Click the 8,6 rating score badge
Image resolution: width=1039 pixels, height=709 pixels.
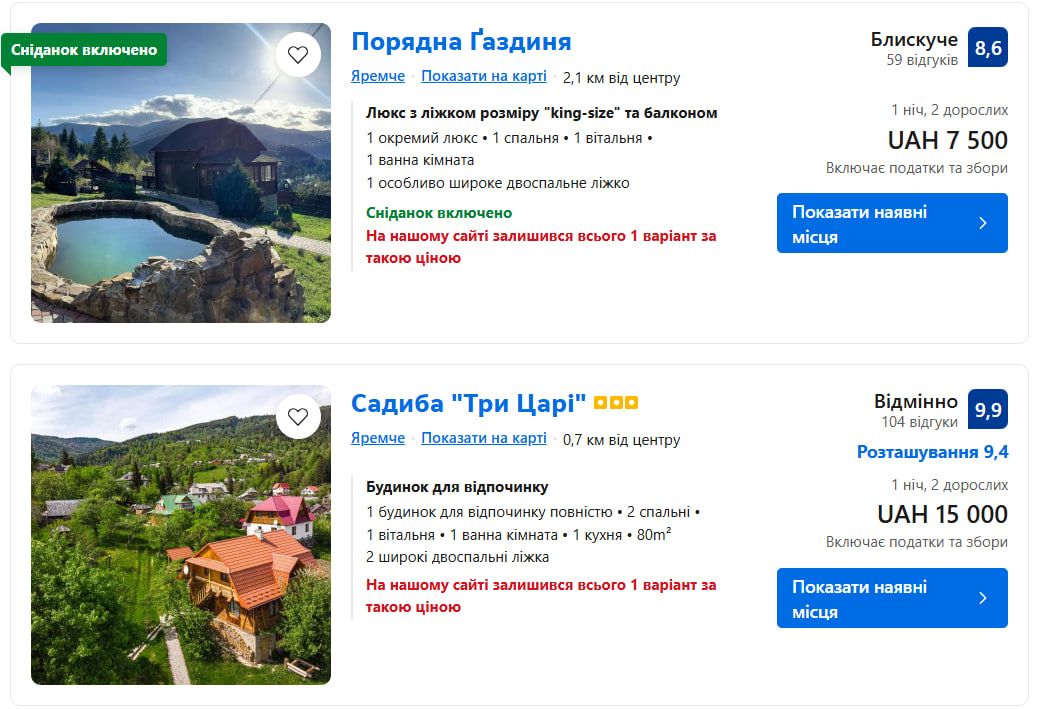click(987, 47)
